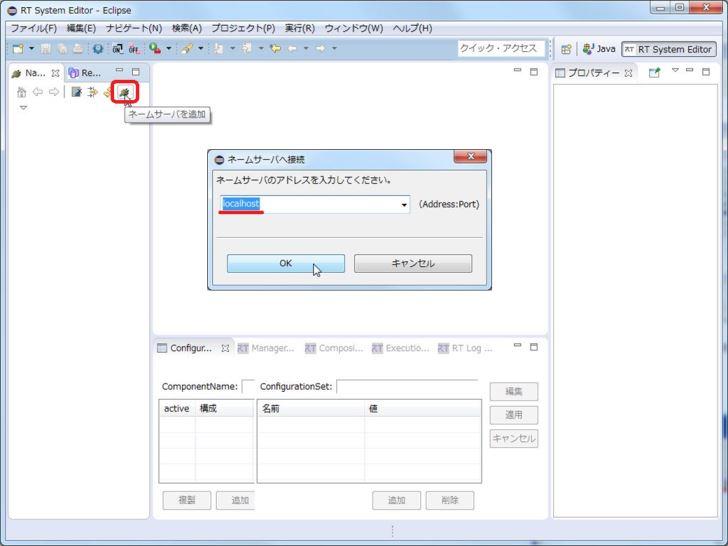Viewport: 728px width, 546px height.
Task: Close the ネームサーバへ接続 dialog
Action: coord(470,156)
